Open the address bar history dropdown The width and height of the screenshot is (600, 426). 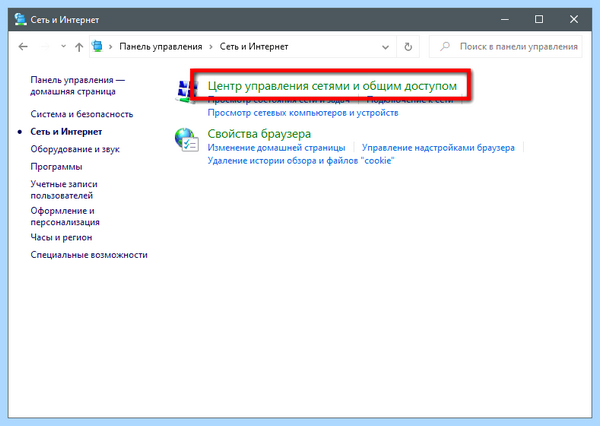385,47
